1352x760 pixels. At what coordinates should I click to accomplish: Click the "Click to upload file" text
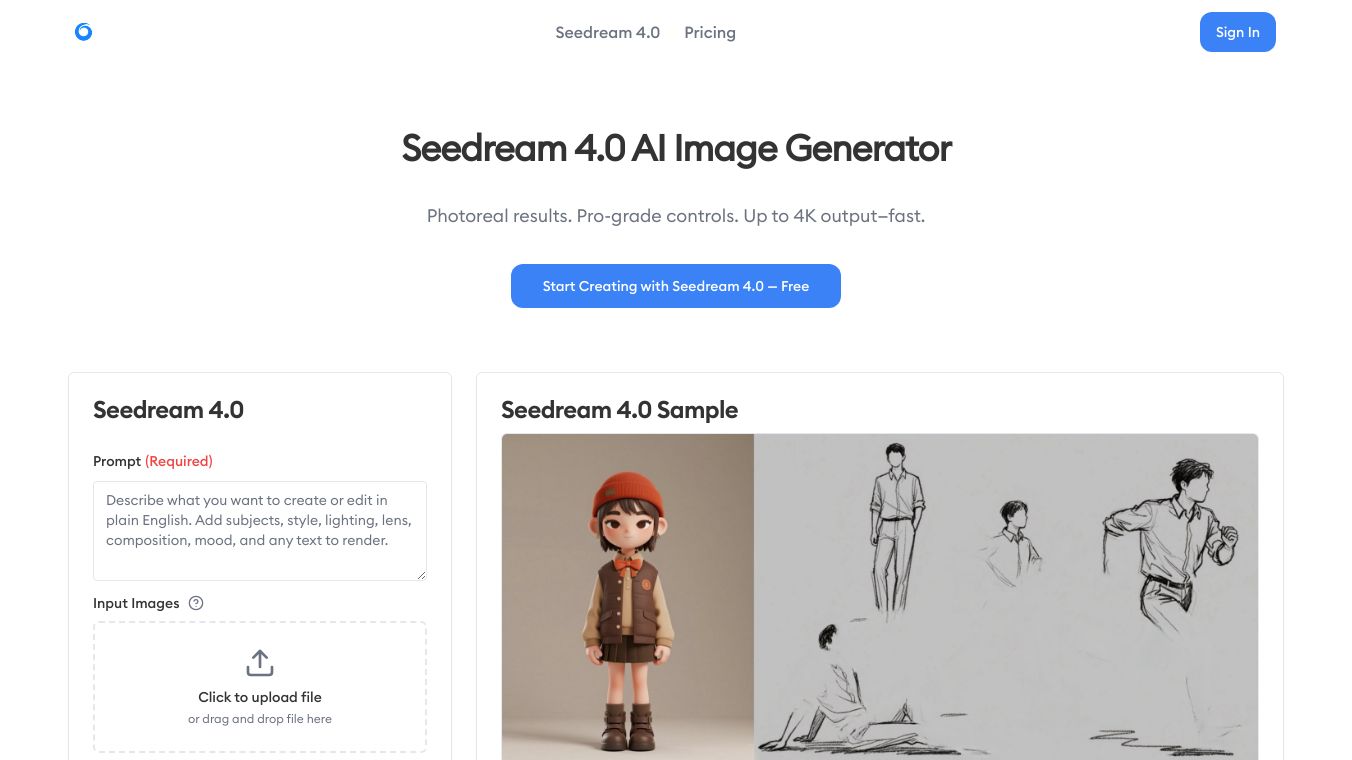260,697
